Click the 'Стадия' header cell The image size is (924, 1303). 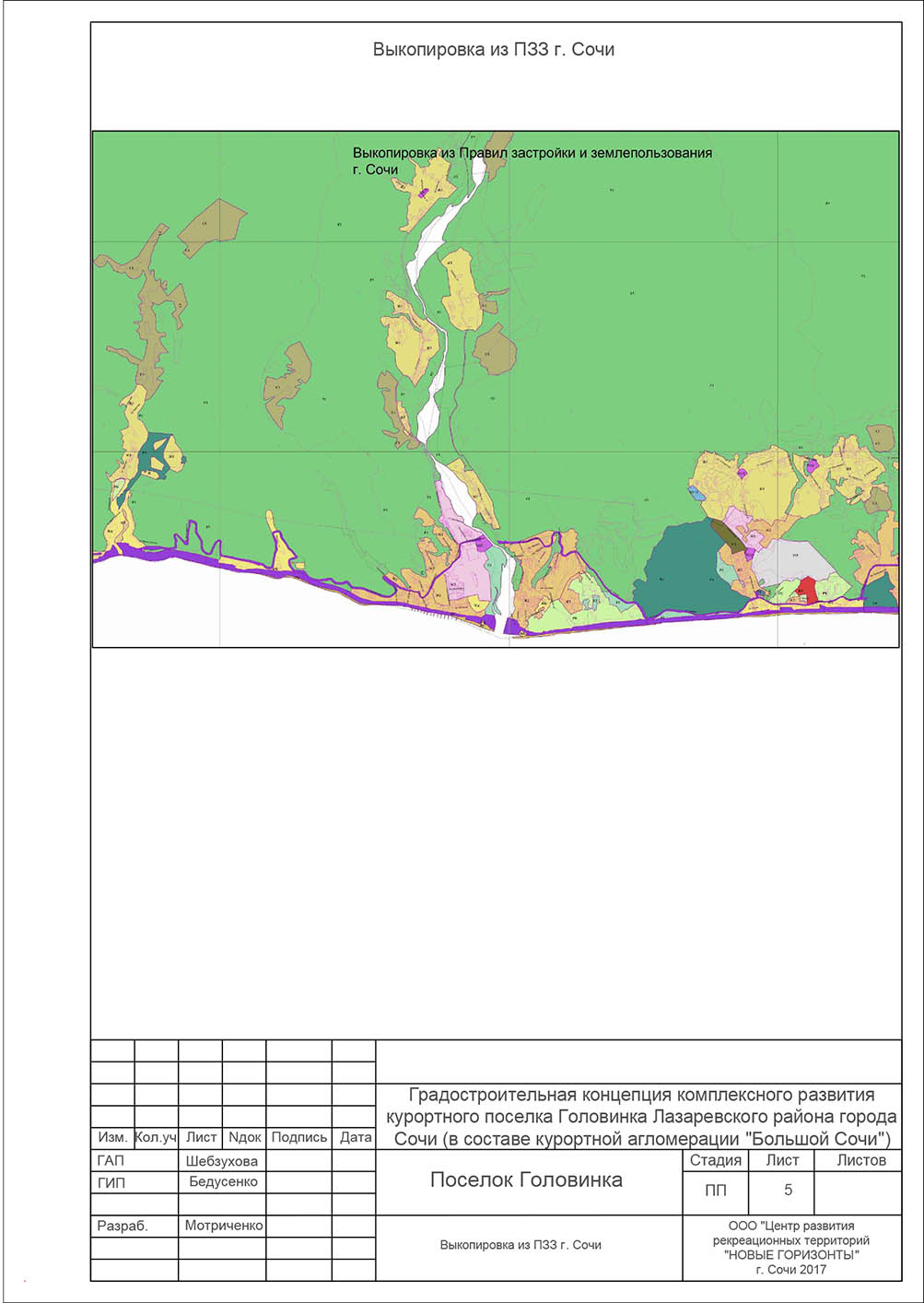point(715,1161)
